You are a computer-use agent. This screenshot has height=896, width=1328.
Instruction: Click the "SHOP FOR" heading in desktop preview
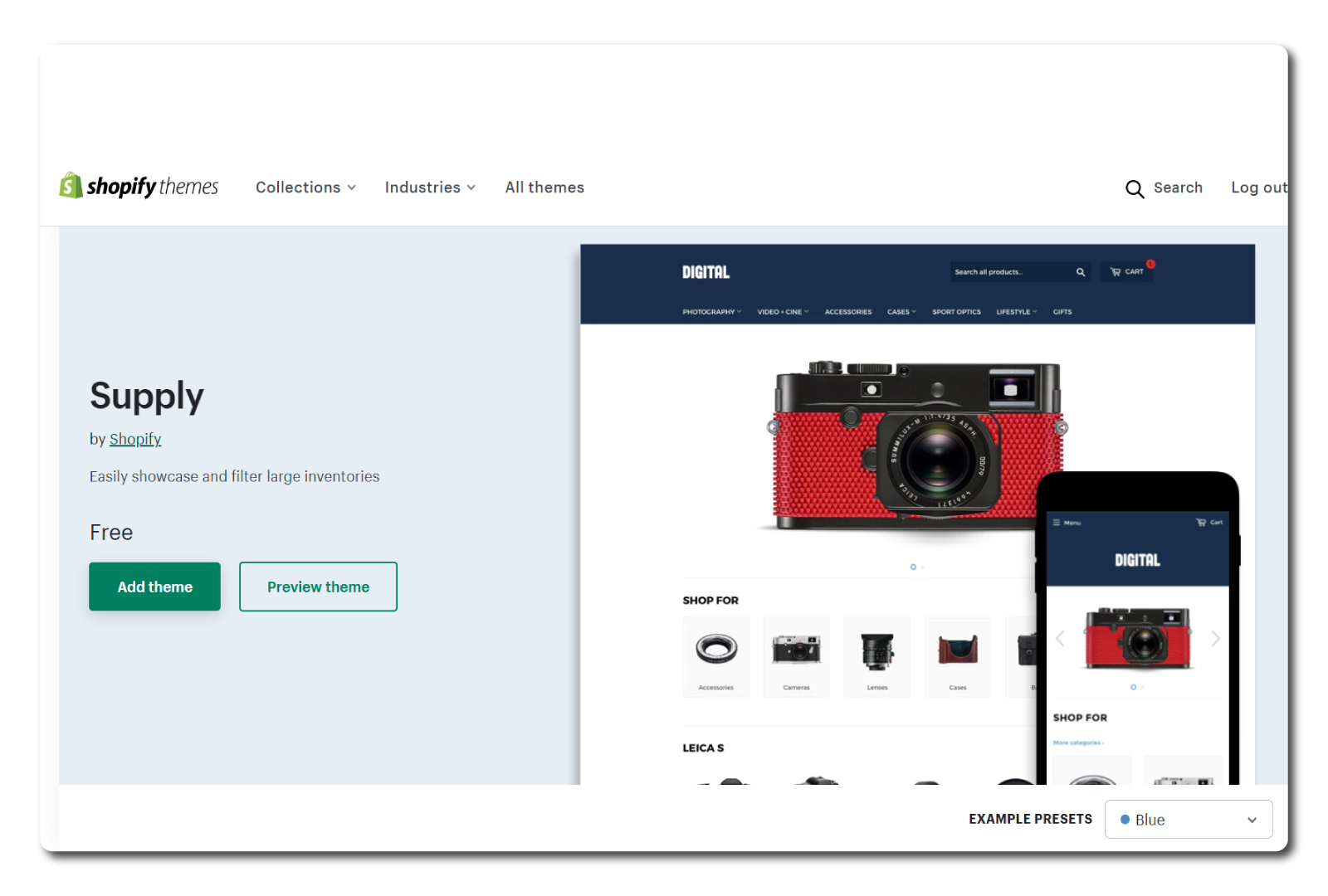tap(710, 600)
